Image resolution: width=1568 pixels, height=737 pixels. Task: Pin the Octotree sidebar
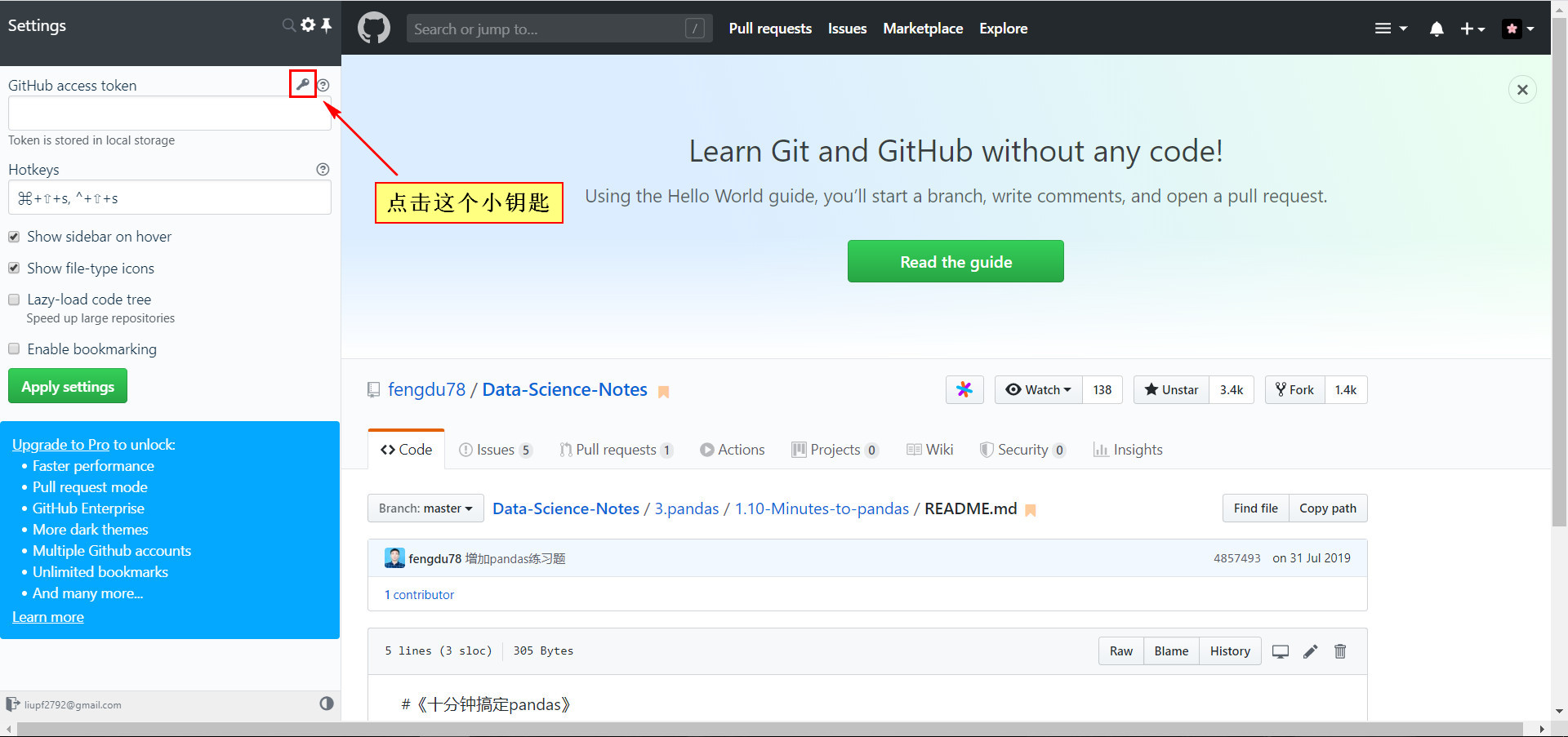(x=326, y=25)
